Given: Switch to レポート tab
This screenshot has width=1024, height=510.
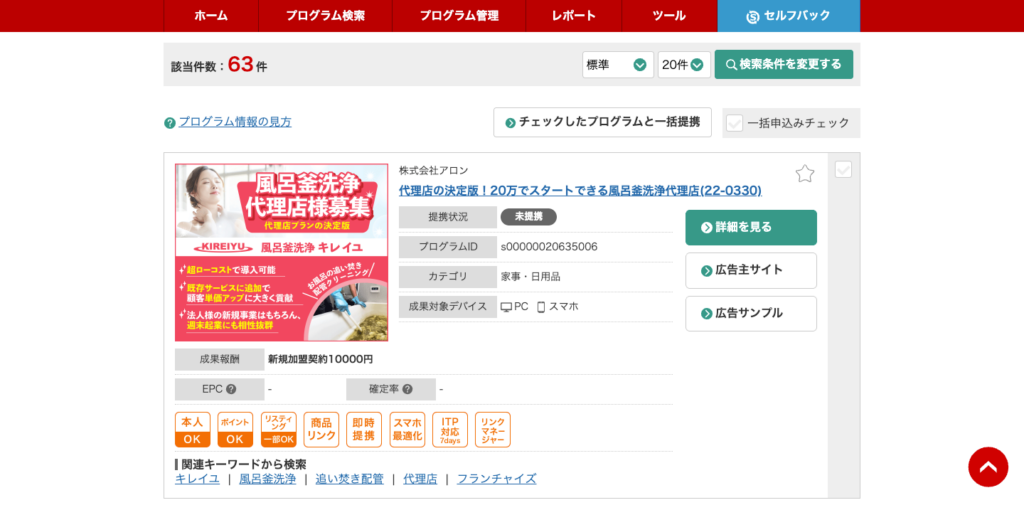Looking at the screenshot, I should click(x=573, y=16).
